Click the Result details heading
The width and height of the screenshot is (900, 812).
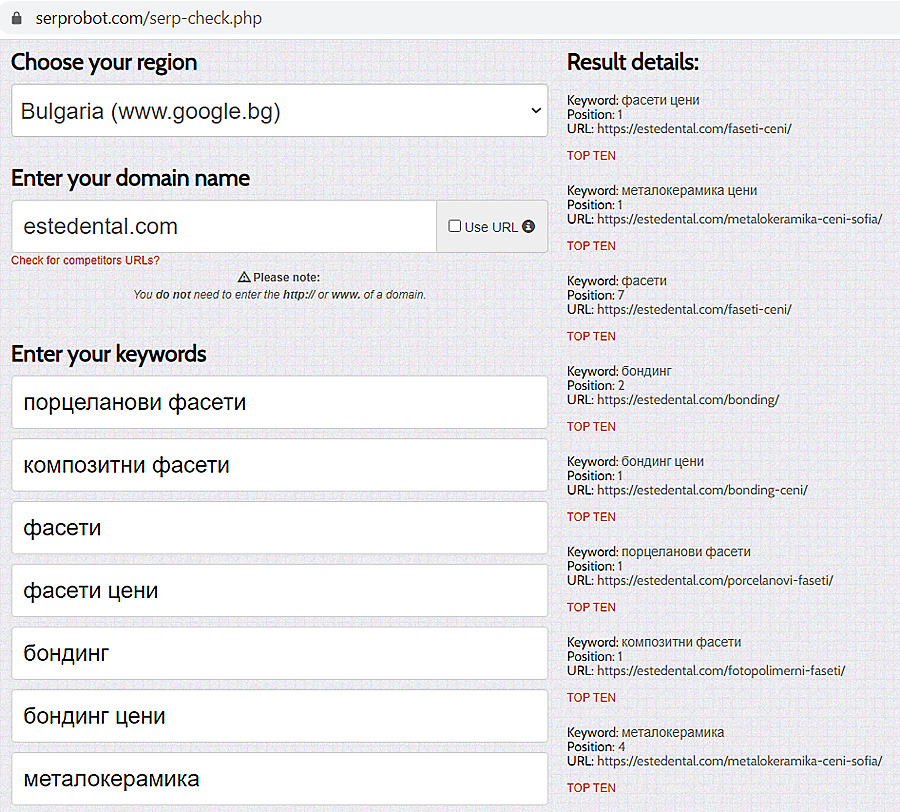633,62
